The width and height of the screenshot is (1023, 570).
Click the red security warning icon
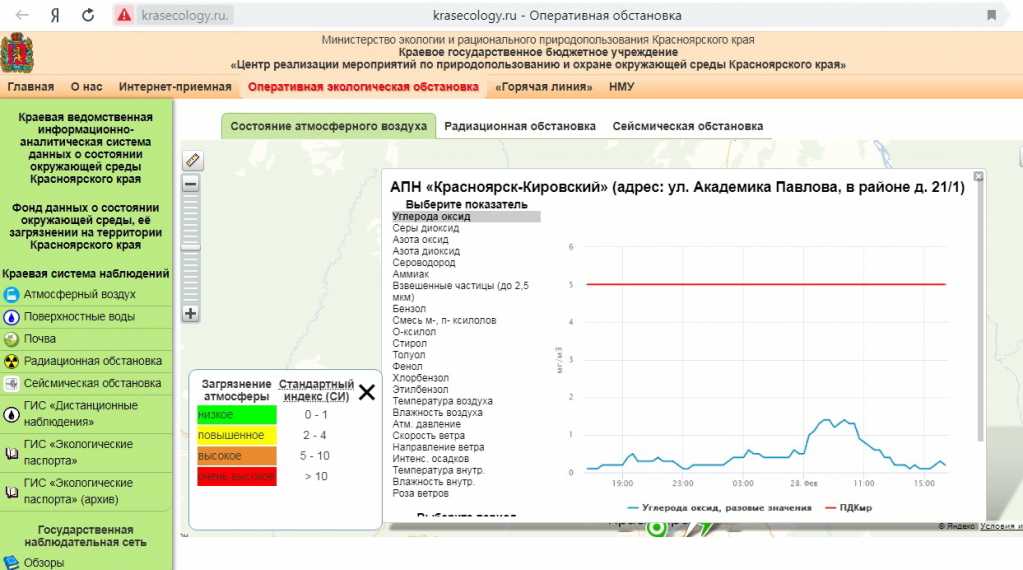(x=124, y=15)
